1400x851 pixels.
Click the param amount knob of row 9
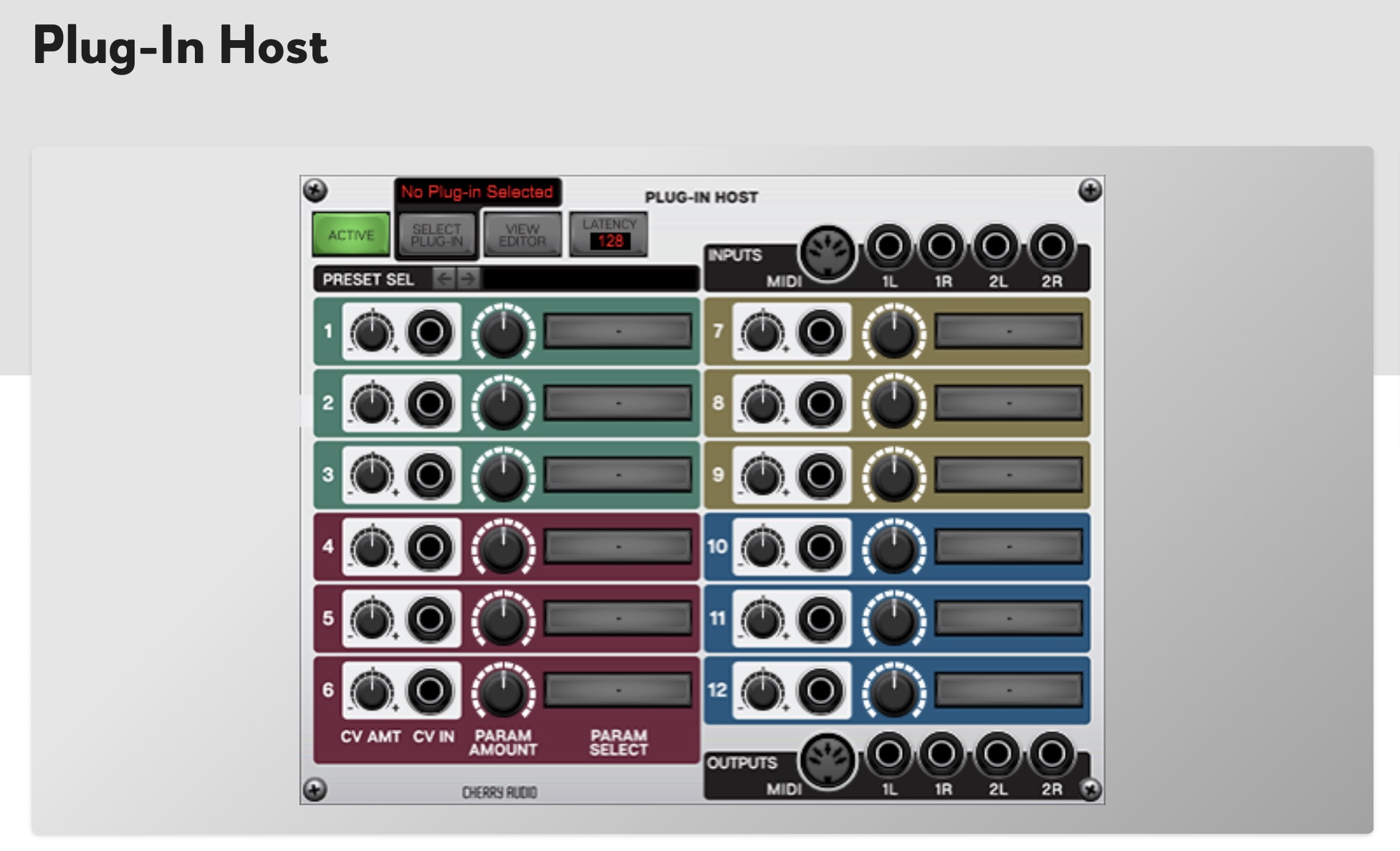click(x=893, y=475)
